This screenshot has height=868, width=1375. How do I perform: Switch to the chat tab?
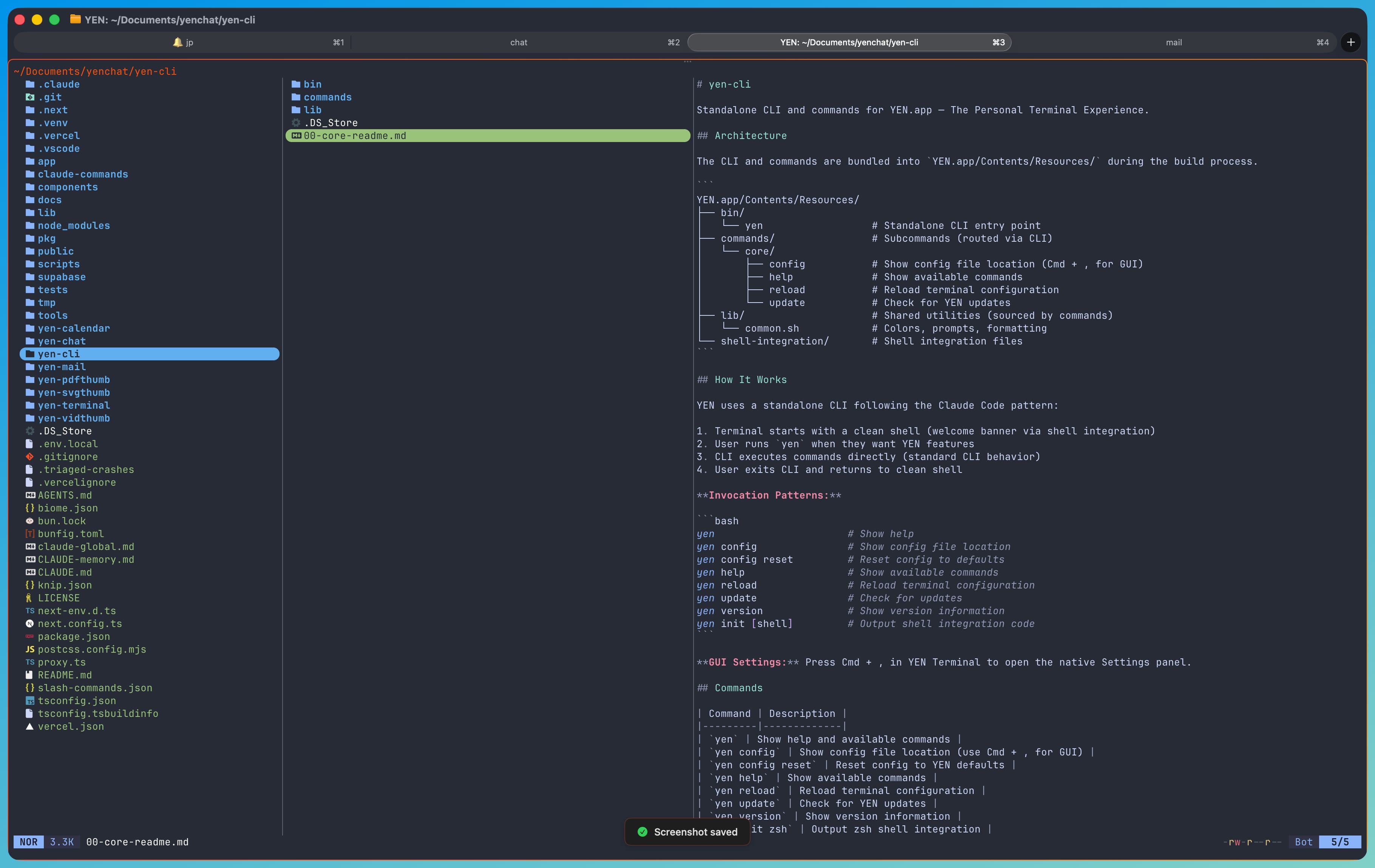pos(519,42)
